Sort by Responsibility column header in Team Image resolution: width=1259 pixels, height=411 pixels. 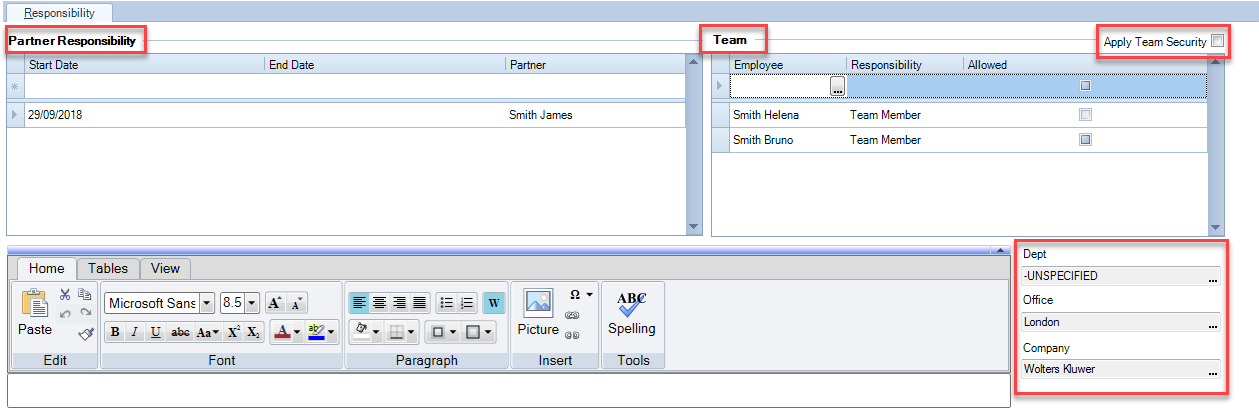[x=905, y=65]
